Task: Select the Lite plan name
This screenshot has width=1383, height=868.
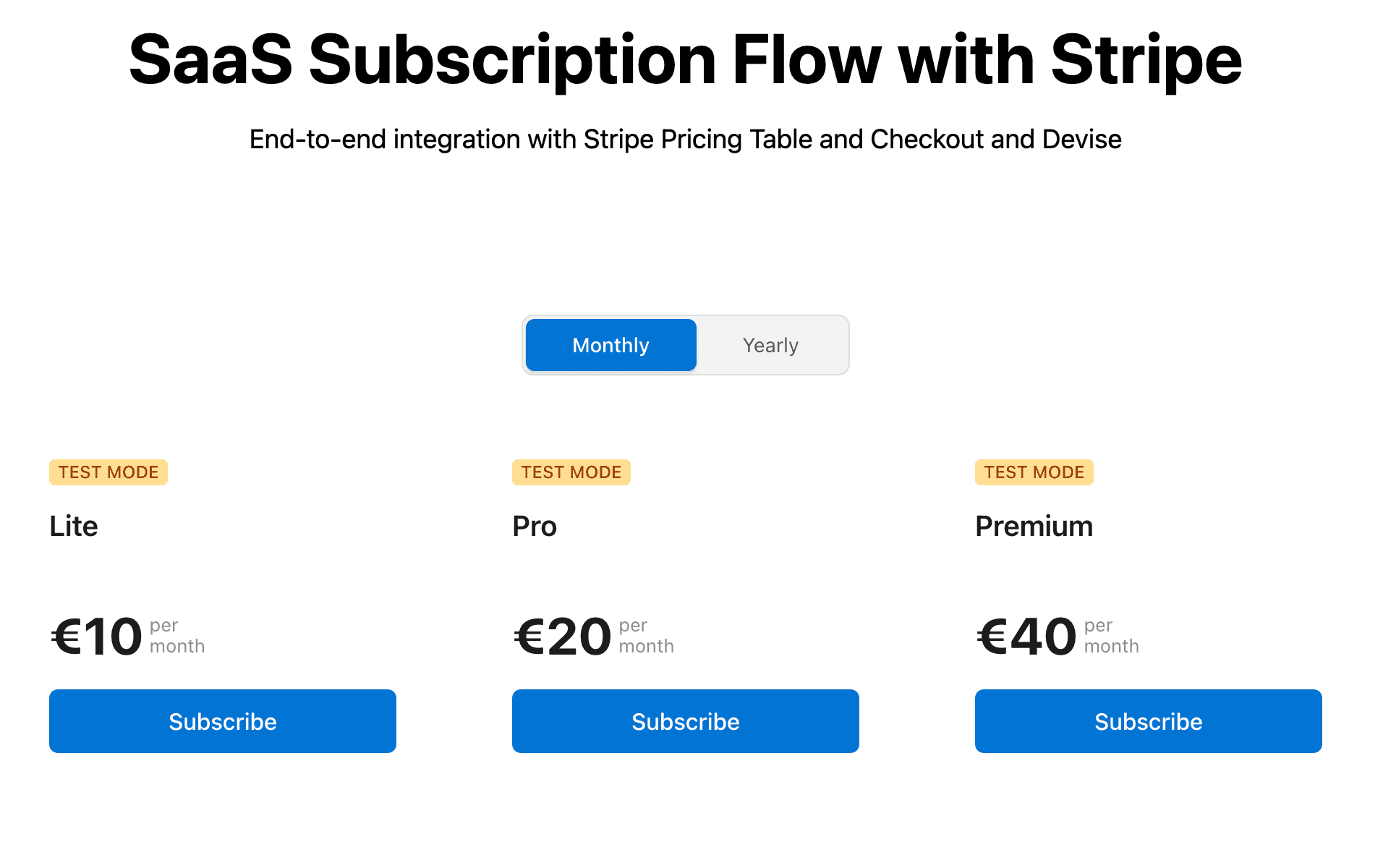Action: 74,527
